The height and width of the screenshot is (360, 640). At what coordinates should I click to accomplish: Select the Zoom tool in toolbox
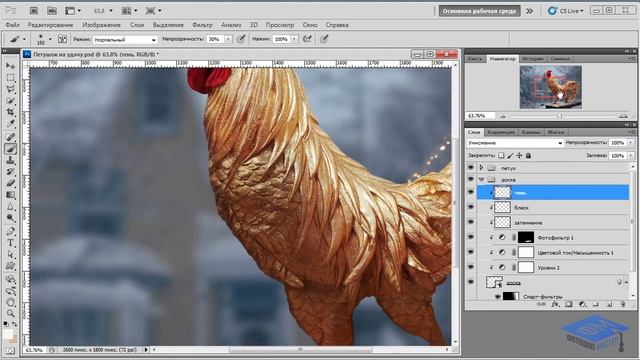11,313
